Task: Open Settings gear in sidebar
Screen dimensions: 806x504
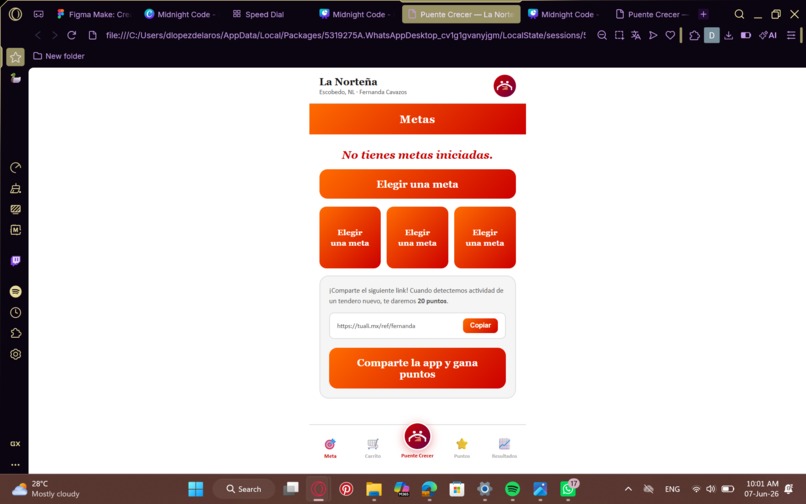Action: pyautogui.click(x=15, y=354)
